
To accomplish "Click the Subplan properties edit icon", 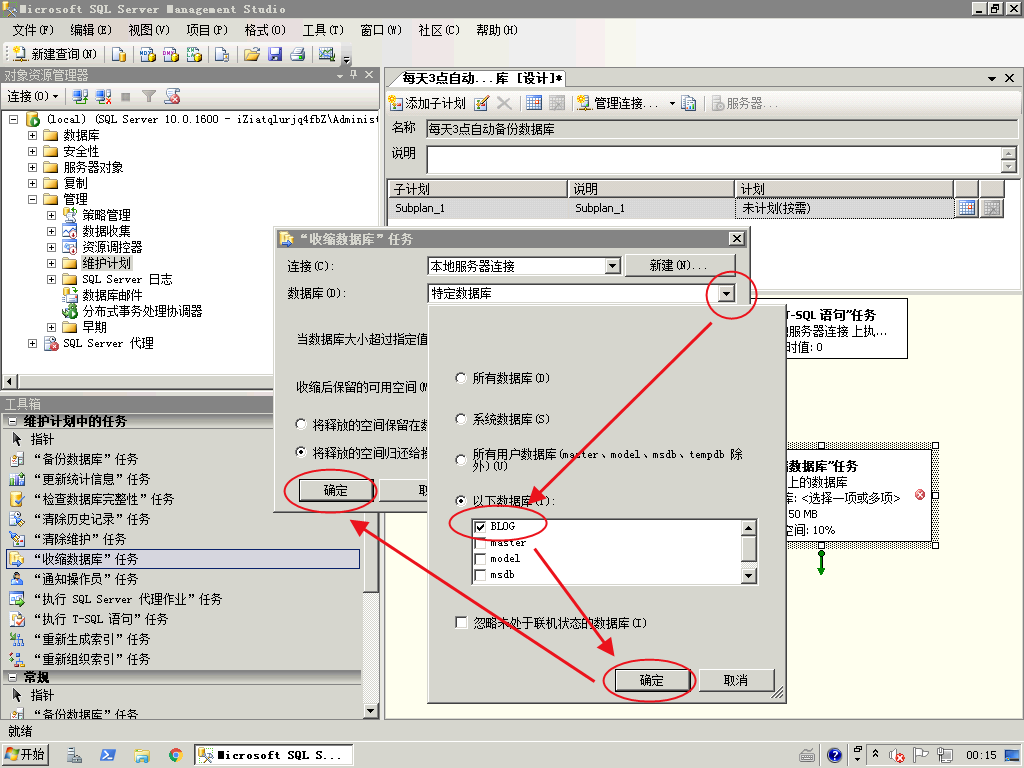I will pyautogui.click(x=481, y=103).
